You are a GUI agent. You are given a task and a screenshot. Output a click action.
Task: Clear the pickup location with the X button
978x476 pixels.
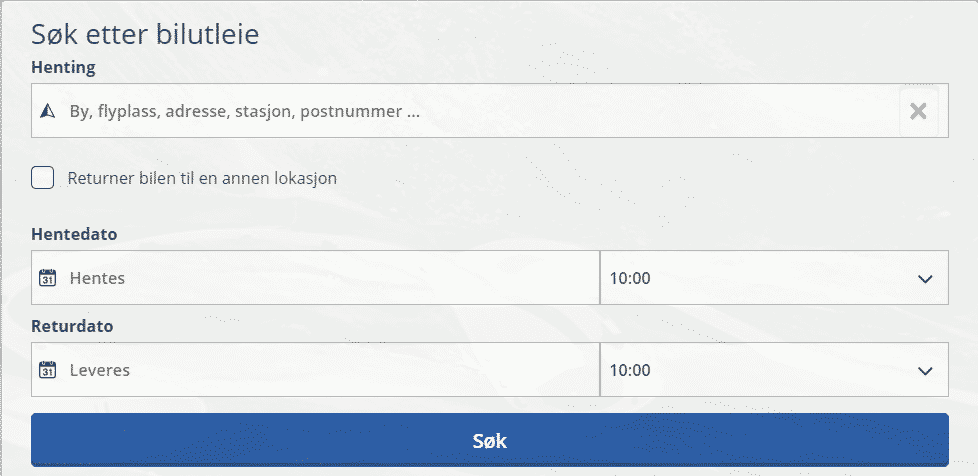click(918, 111)
